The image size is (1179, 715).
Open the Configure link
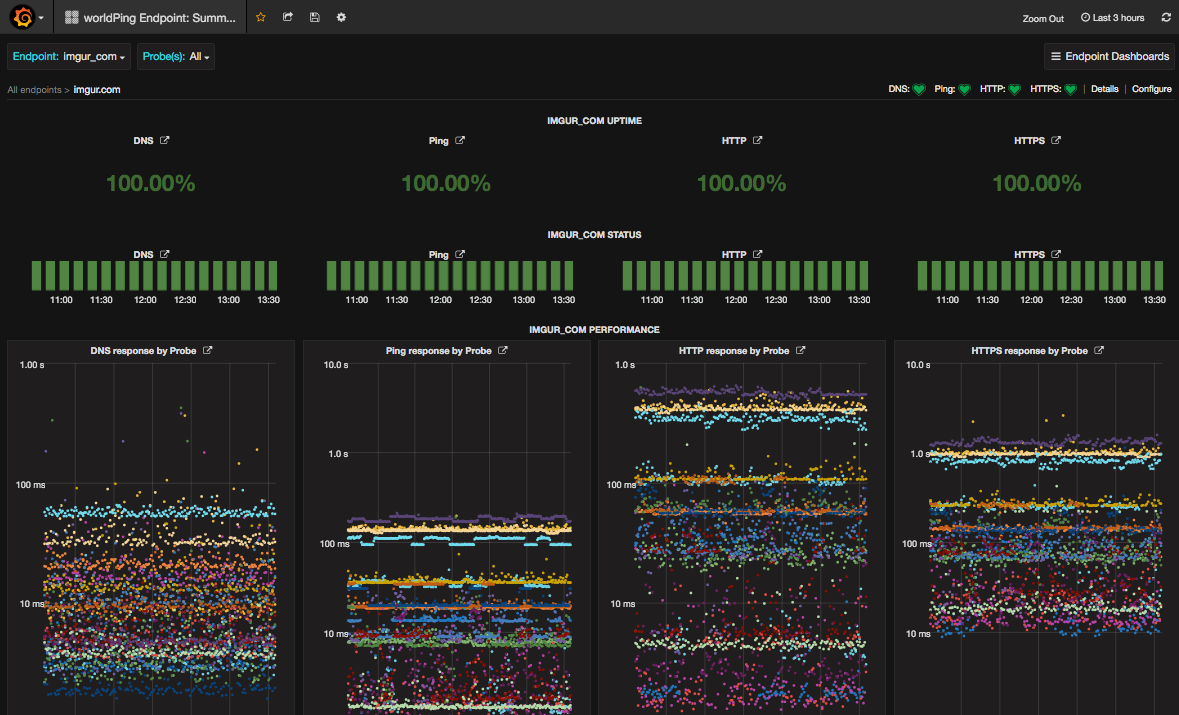click(x=1152, y=89)
